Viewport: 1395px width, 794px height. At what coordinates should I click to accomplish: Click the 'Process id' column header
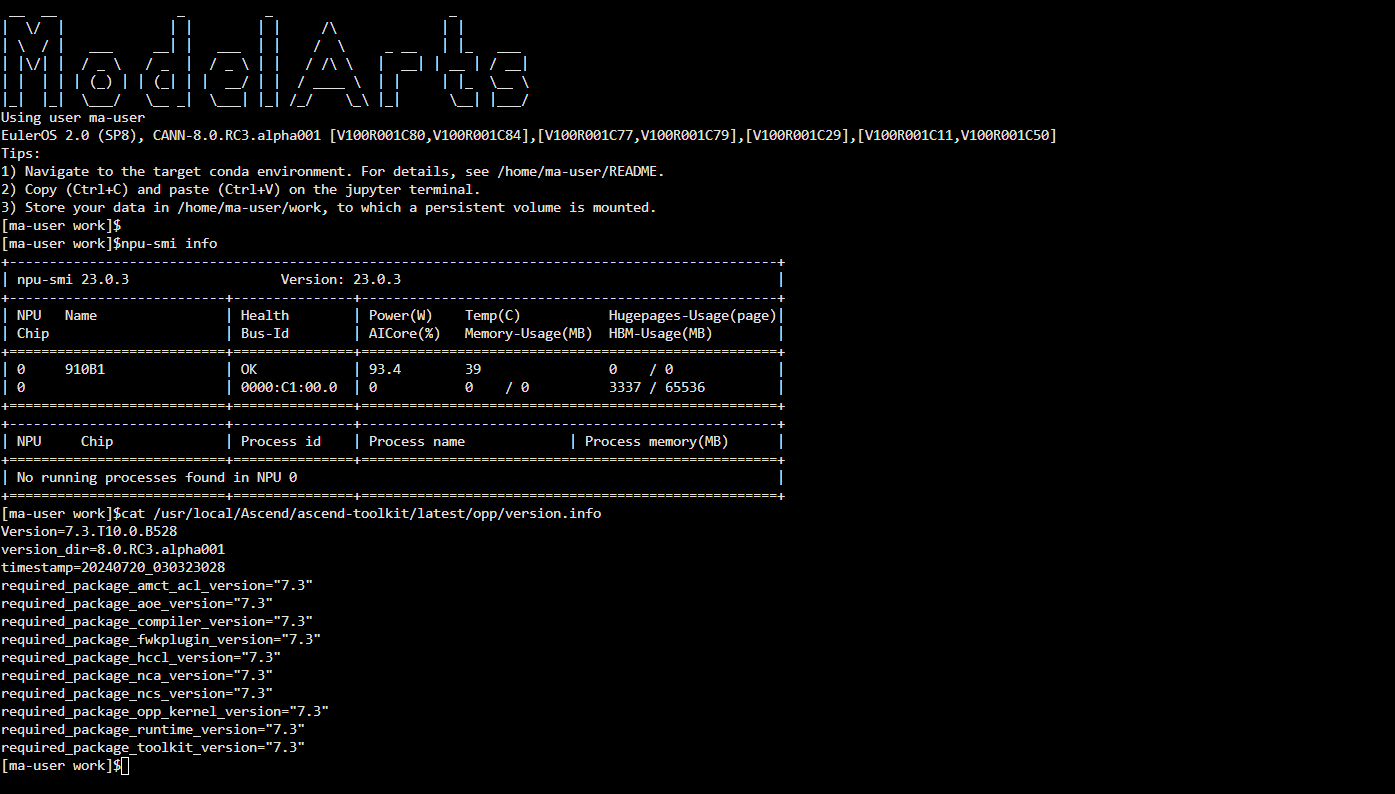pyautogui.click(x=281, y=441)
